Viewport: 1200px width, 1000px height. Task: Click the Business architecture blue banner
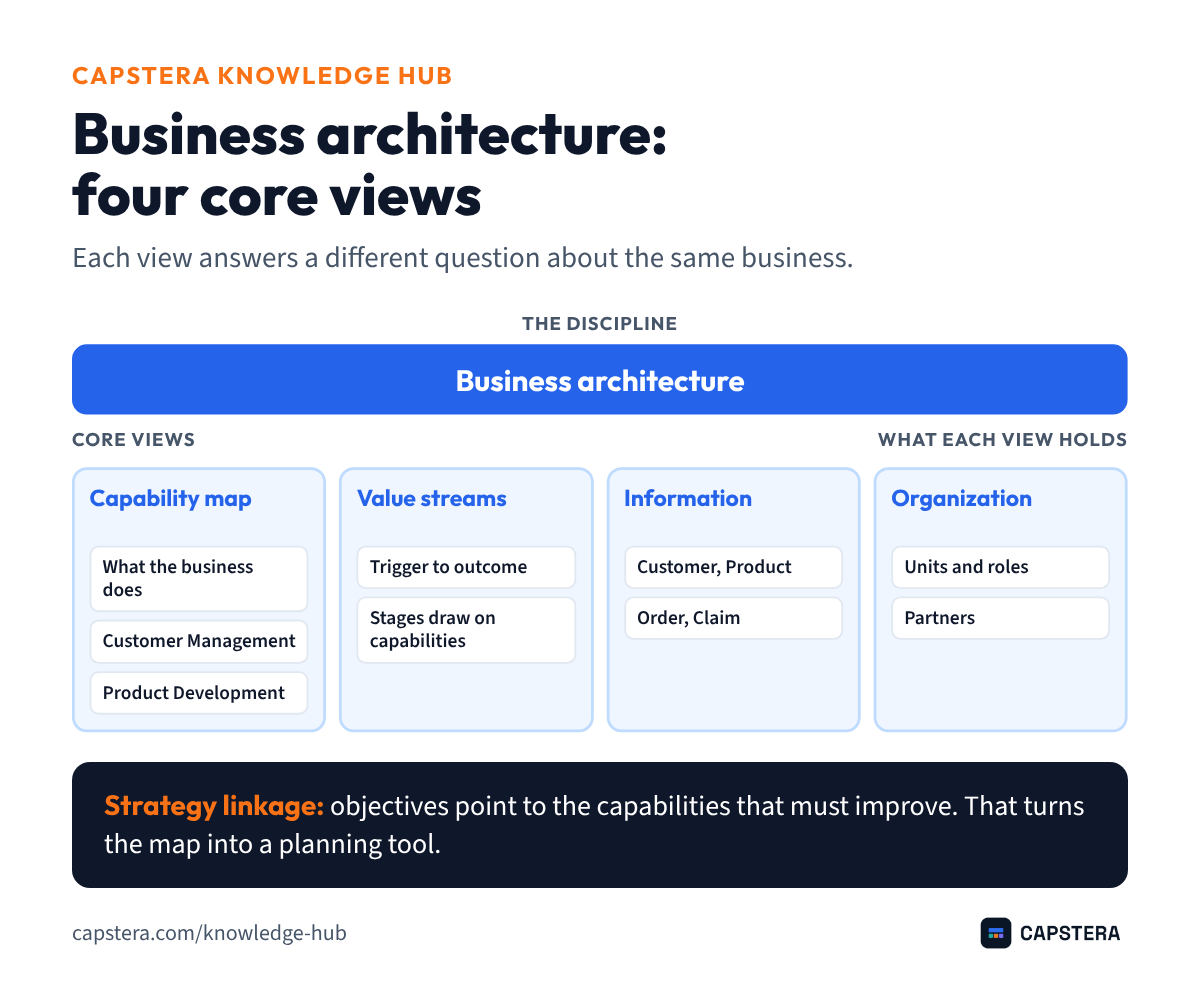coord(600,380)
